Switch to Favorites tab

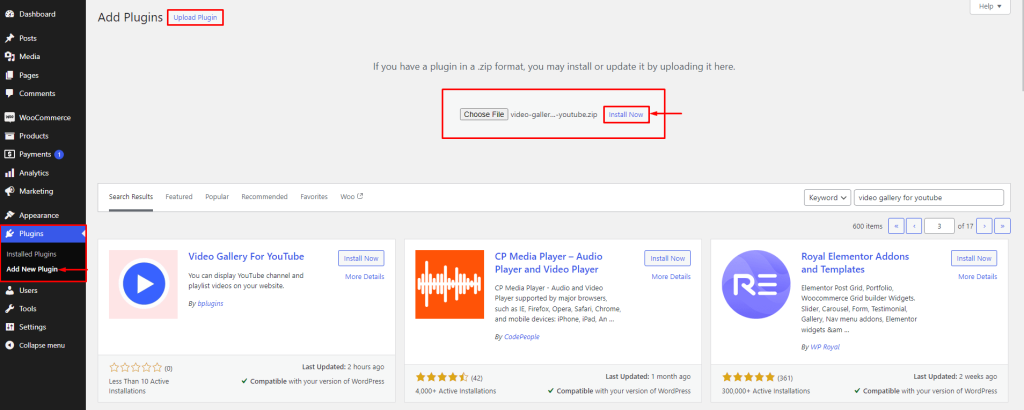pyautogui.click(x=314, y=197)
